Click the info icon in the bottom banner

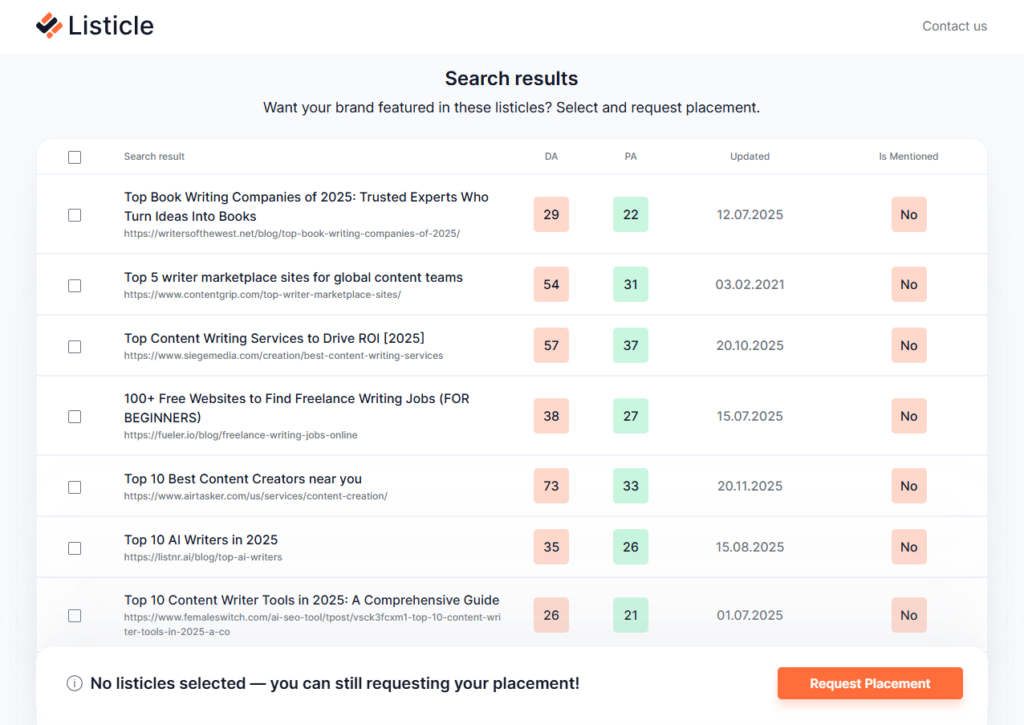[x=74, y=683]
